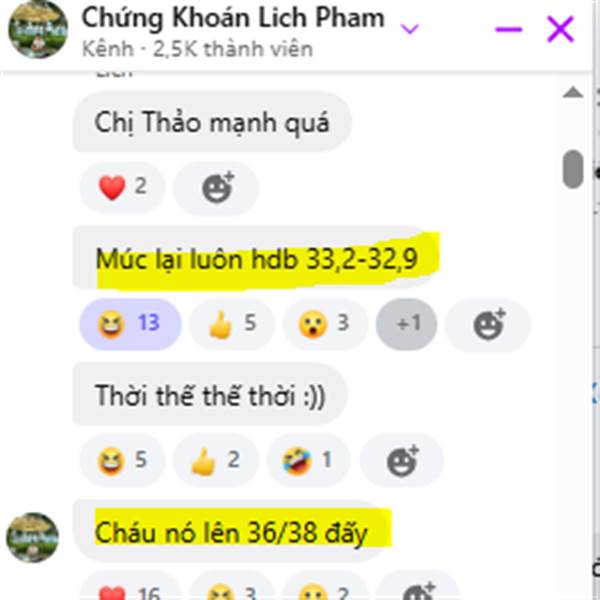Select the rolling laughing reaction showing 1
600x600 pixels.
309,460
